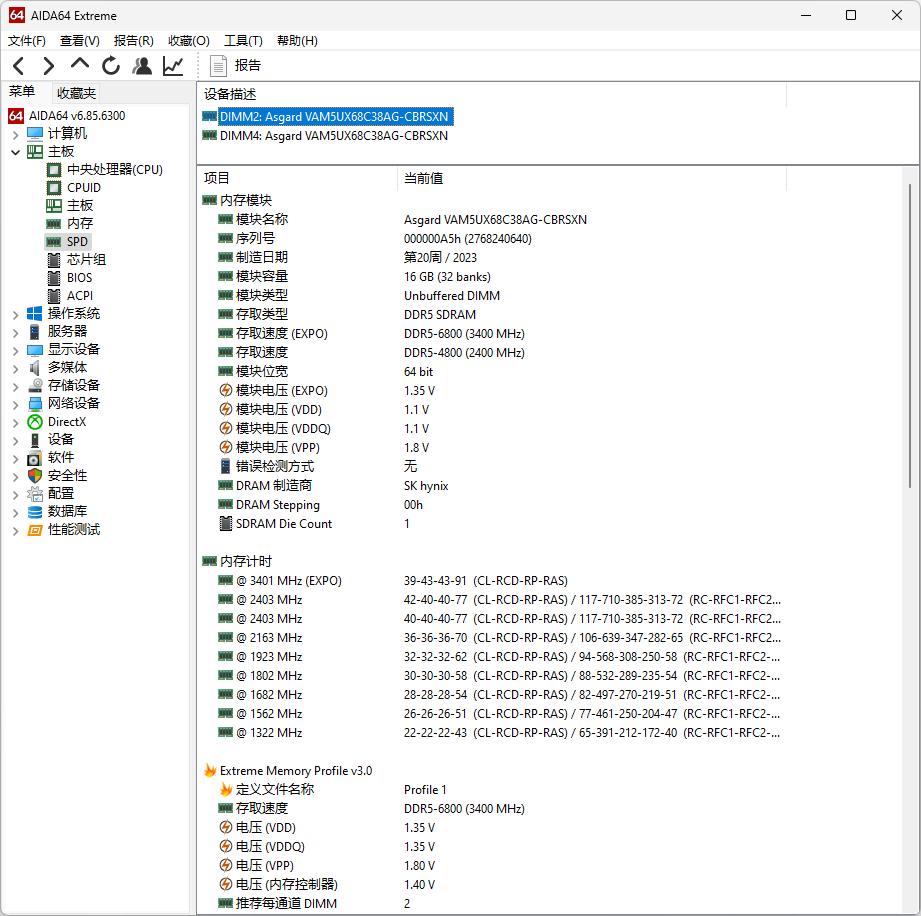The width and height of the screenshot is (921, 916).
Task: Go up one level with Up arrow
Action: click(80, 65)
